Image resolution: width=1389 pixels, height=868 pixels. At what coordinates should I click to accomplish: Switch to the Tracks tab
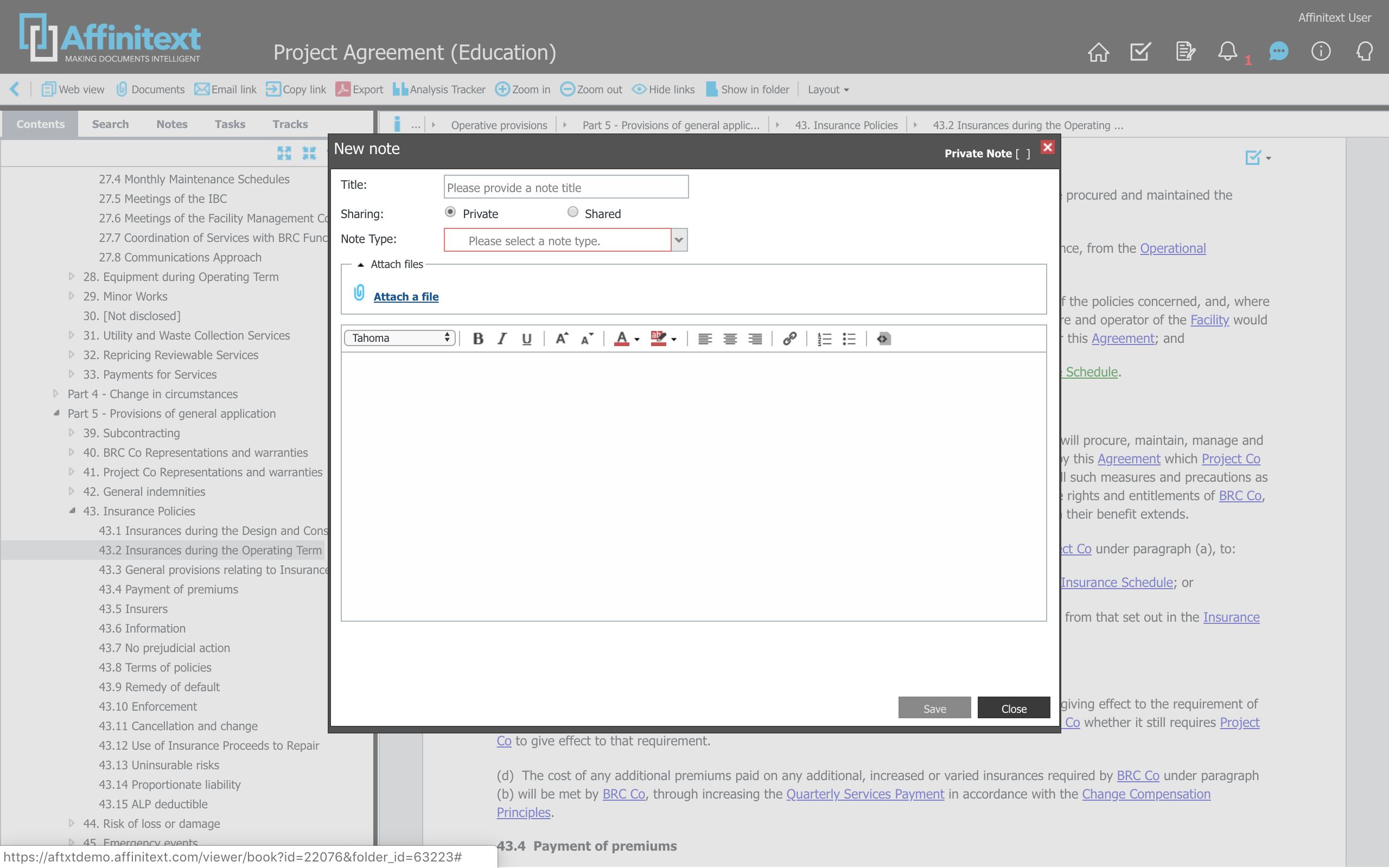(x=290, y=124)
